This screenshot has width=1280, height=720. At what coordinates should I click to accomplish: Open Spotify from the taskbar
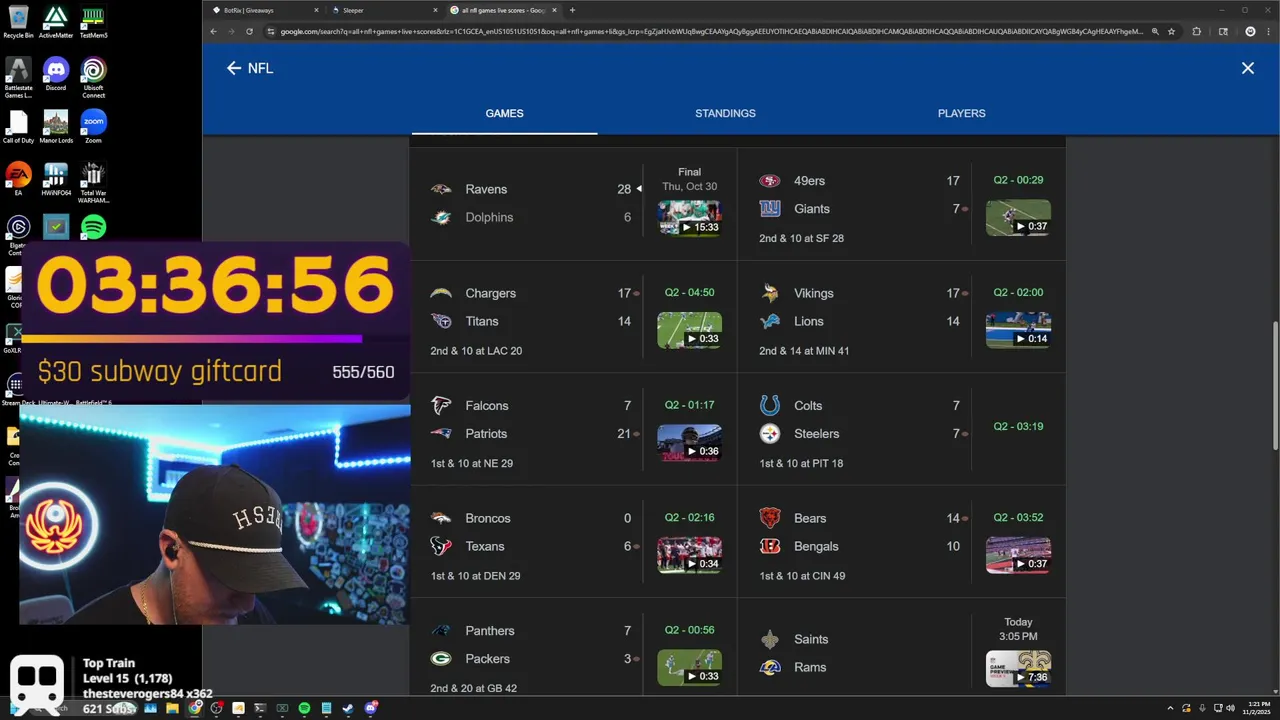click(304, 708)
